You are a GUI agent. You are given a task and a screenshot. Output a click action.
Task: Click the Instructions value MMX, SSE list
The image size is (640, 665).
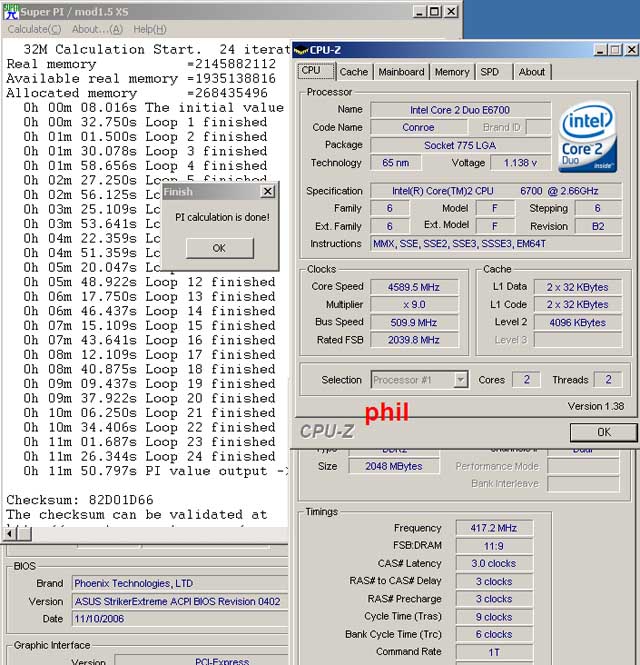(x=495, y=244)
